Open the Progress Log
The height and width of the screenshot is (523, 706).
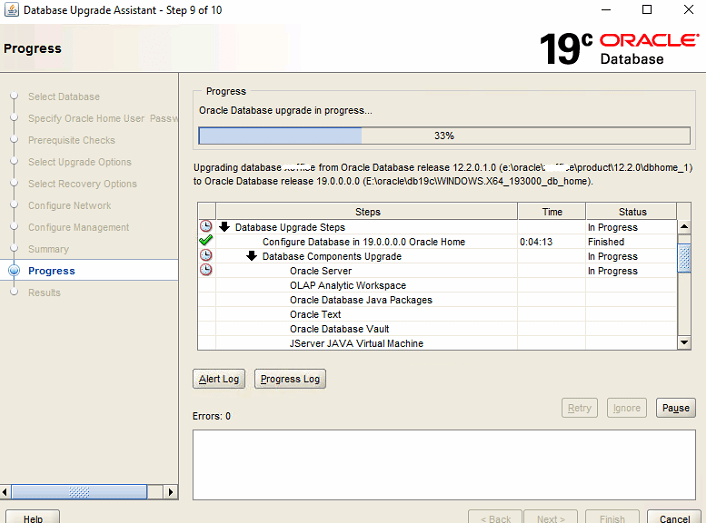click(x=290, y=379)
